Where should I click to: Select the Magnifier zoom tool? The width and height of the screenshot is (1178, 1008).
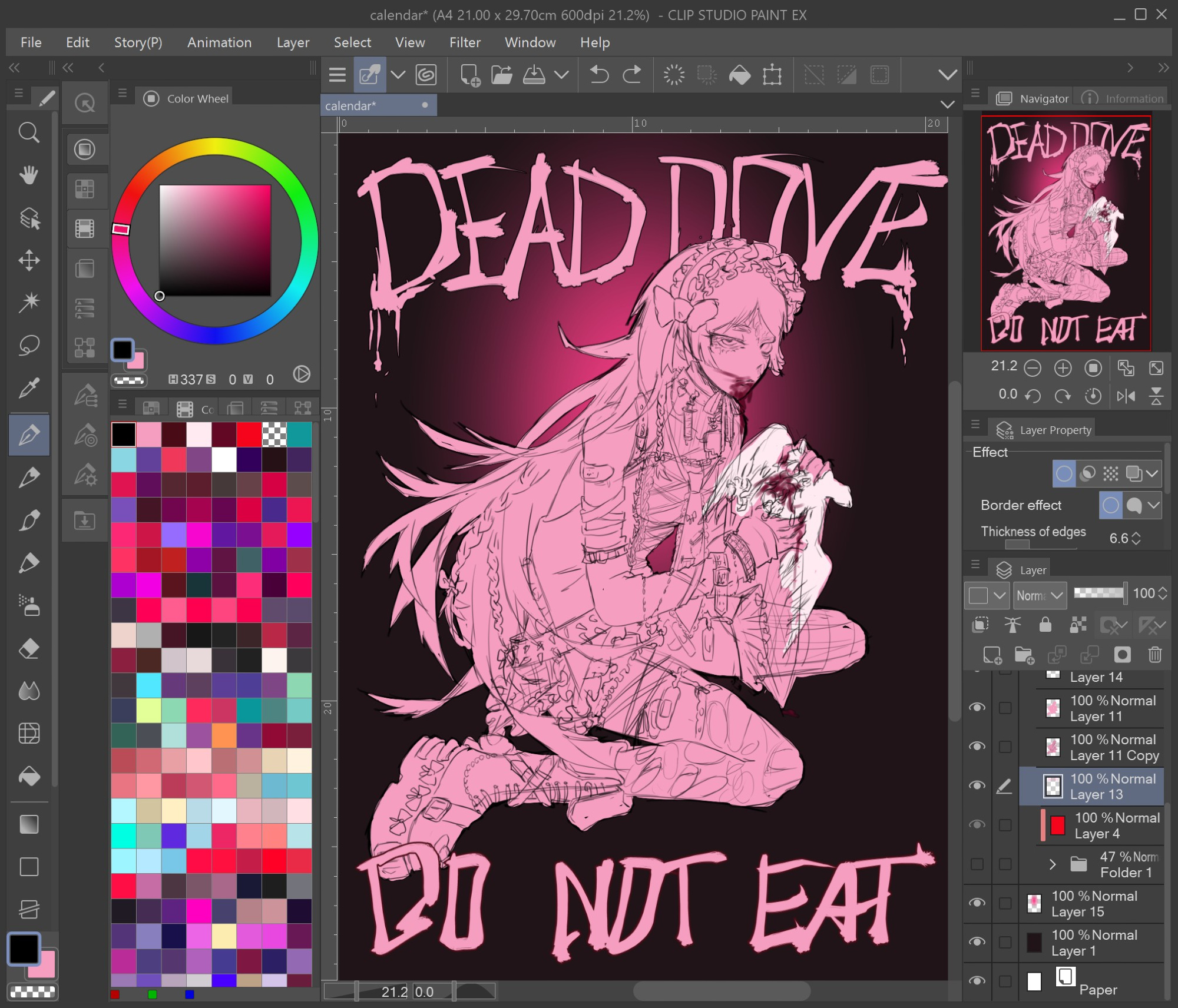[x=28, y=132]
